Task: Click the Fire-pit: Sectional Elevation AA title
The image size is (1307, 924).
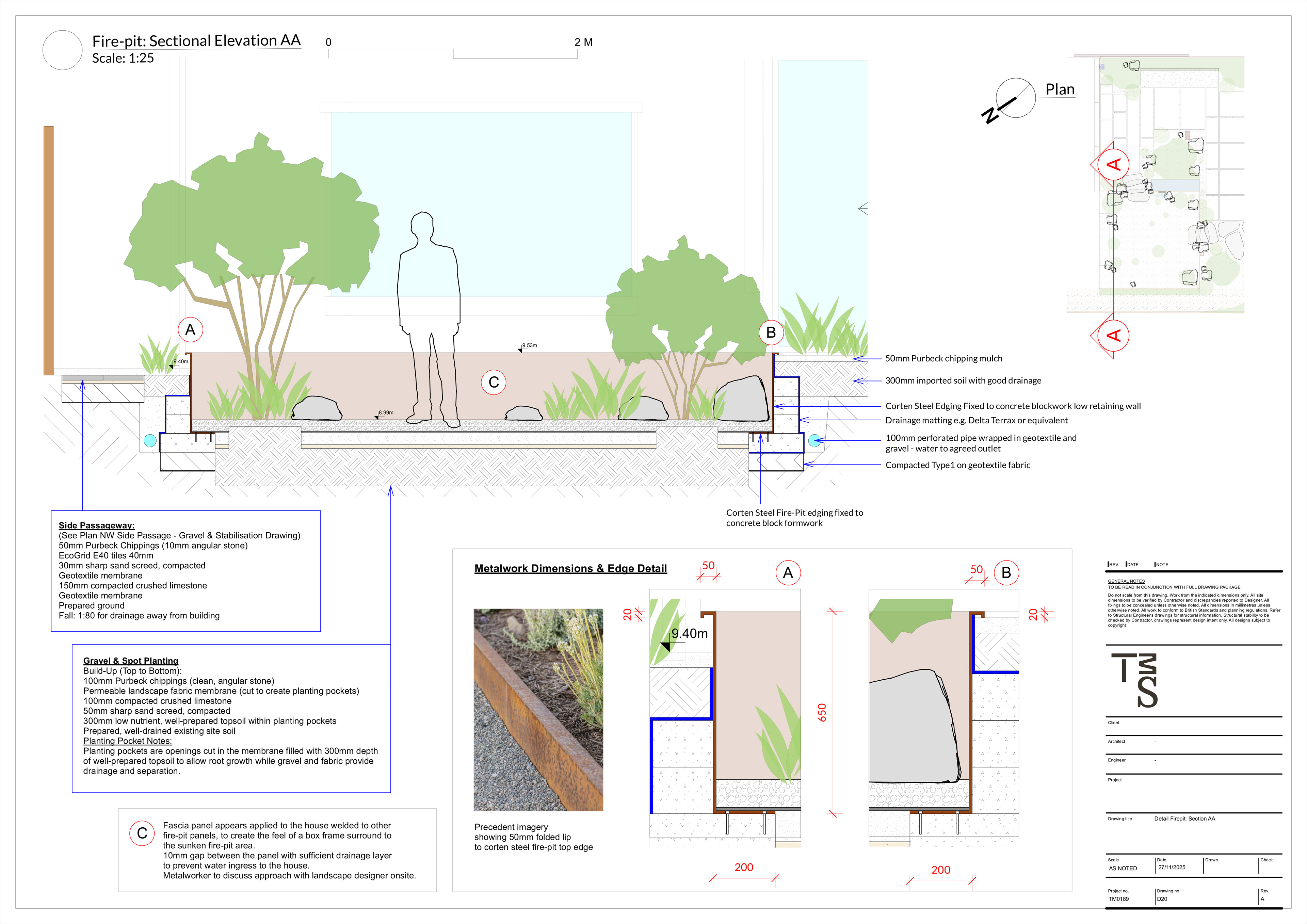Action: coord(196,41)
